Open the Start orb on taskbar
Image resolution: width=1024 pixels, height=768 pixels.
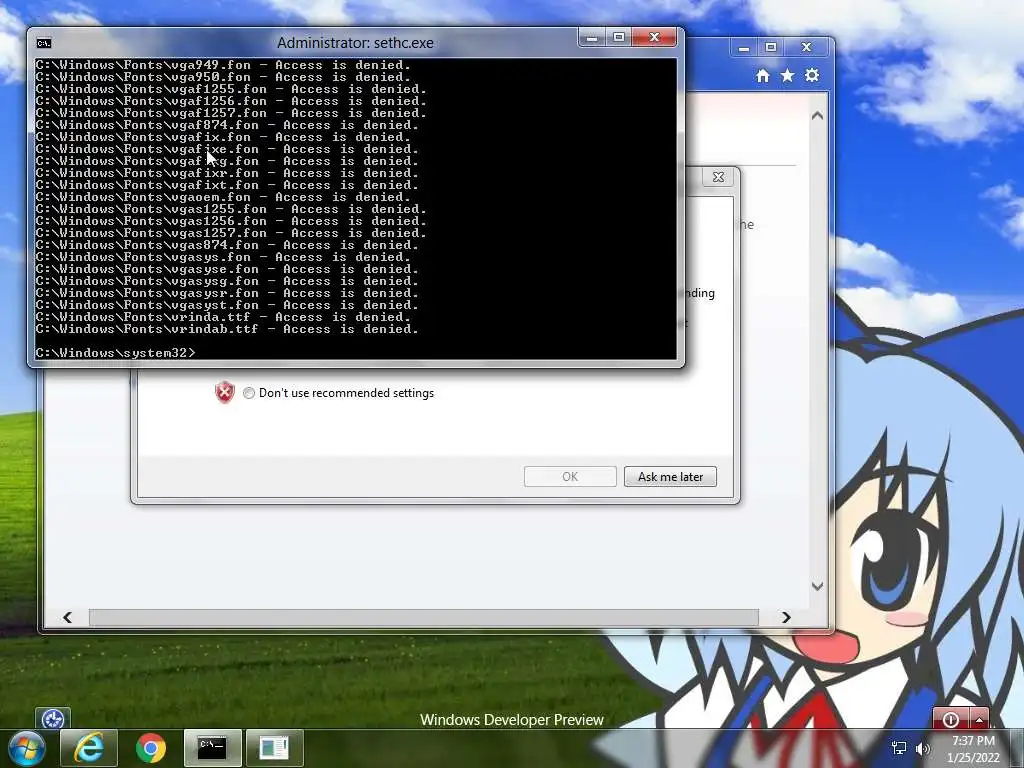(x=26, y=748)
